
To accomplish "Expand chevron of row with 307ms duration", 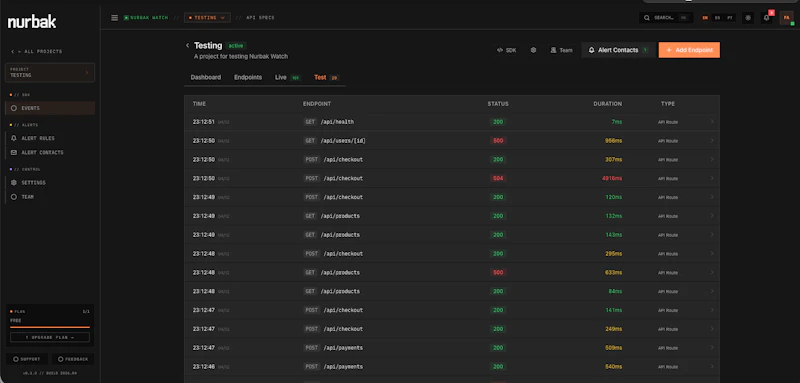I will (712, 160).
